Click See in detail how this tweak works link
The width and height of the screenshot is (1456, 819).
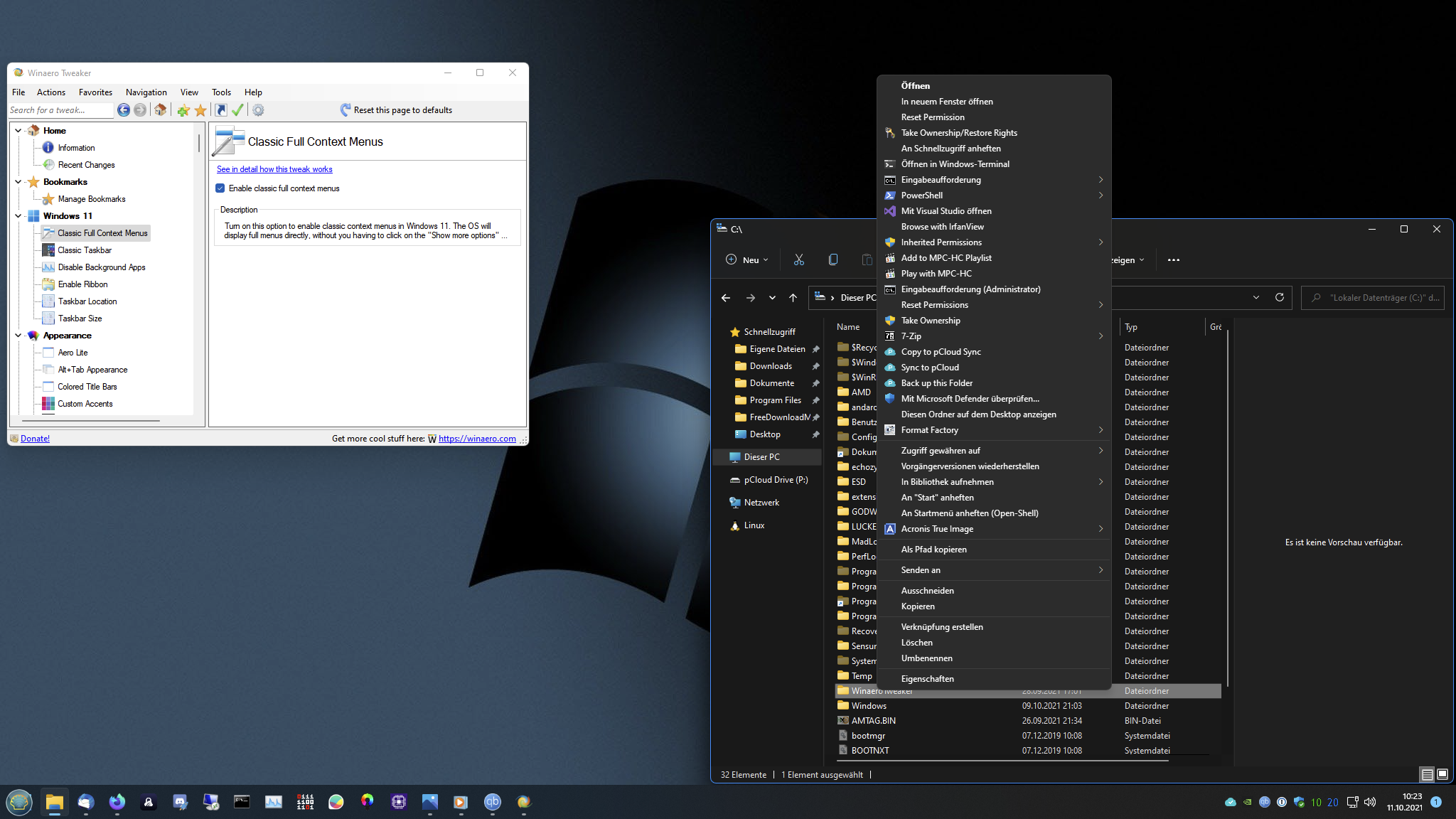coord(274,169)
